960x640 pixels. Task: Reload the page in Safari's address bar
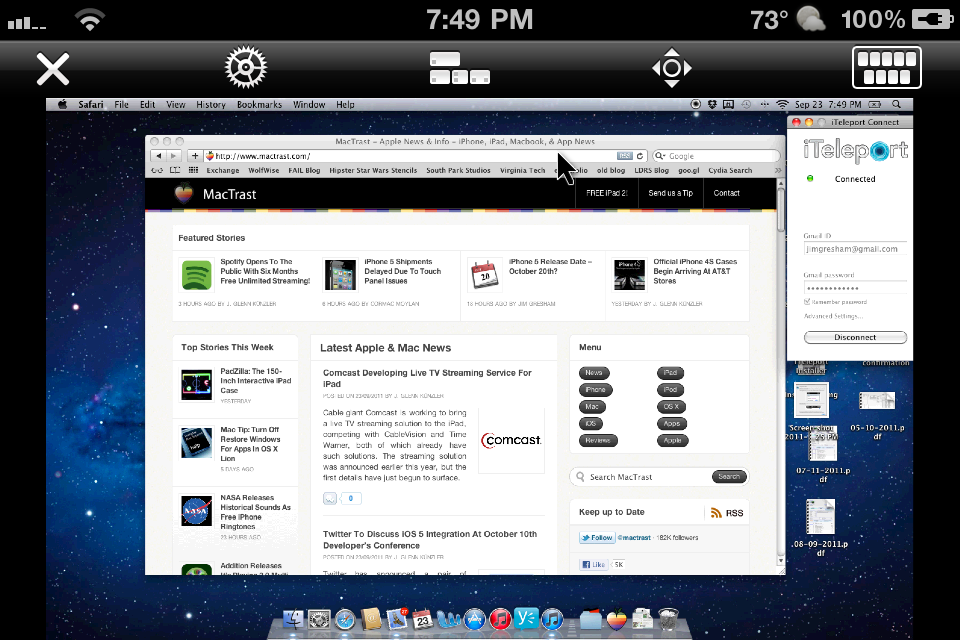point(640,156)
